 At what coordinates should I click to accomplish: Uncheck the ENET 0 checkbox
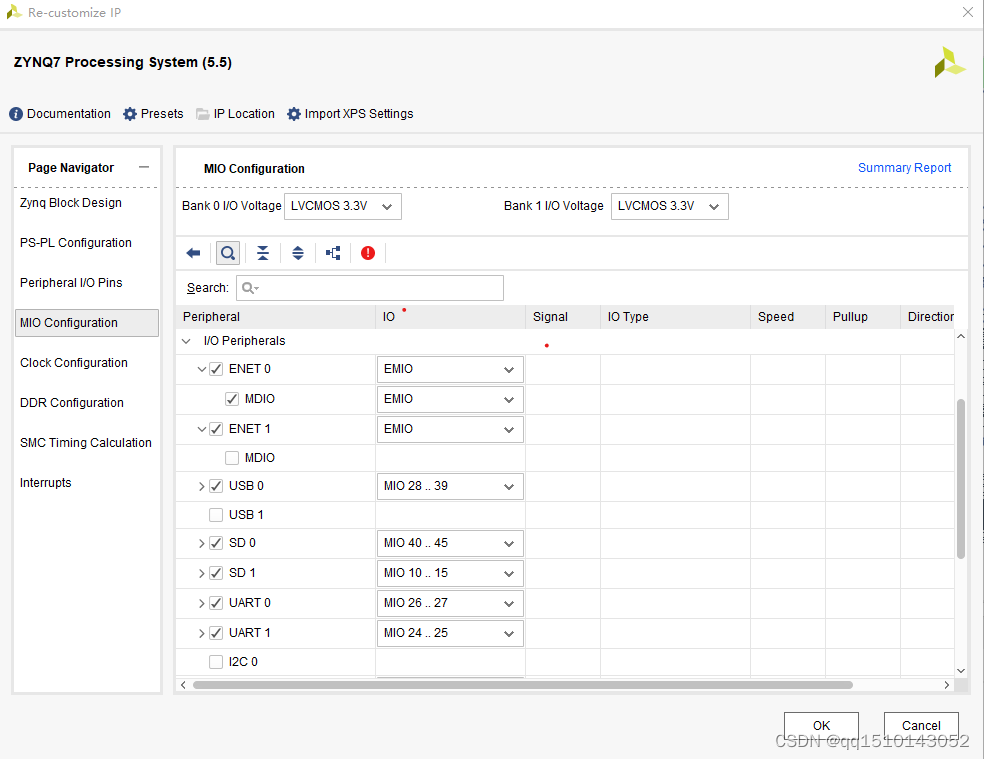tap(216, 369)
